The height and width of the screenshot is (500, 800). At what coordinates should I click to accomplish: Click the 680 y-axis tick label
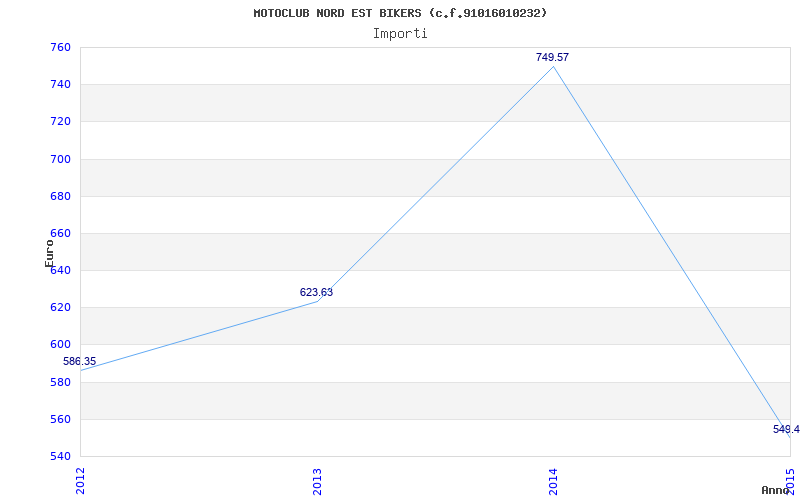[60, 196]
